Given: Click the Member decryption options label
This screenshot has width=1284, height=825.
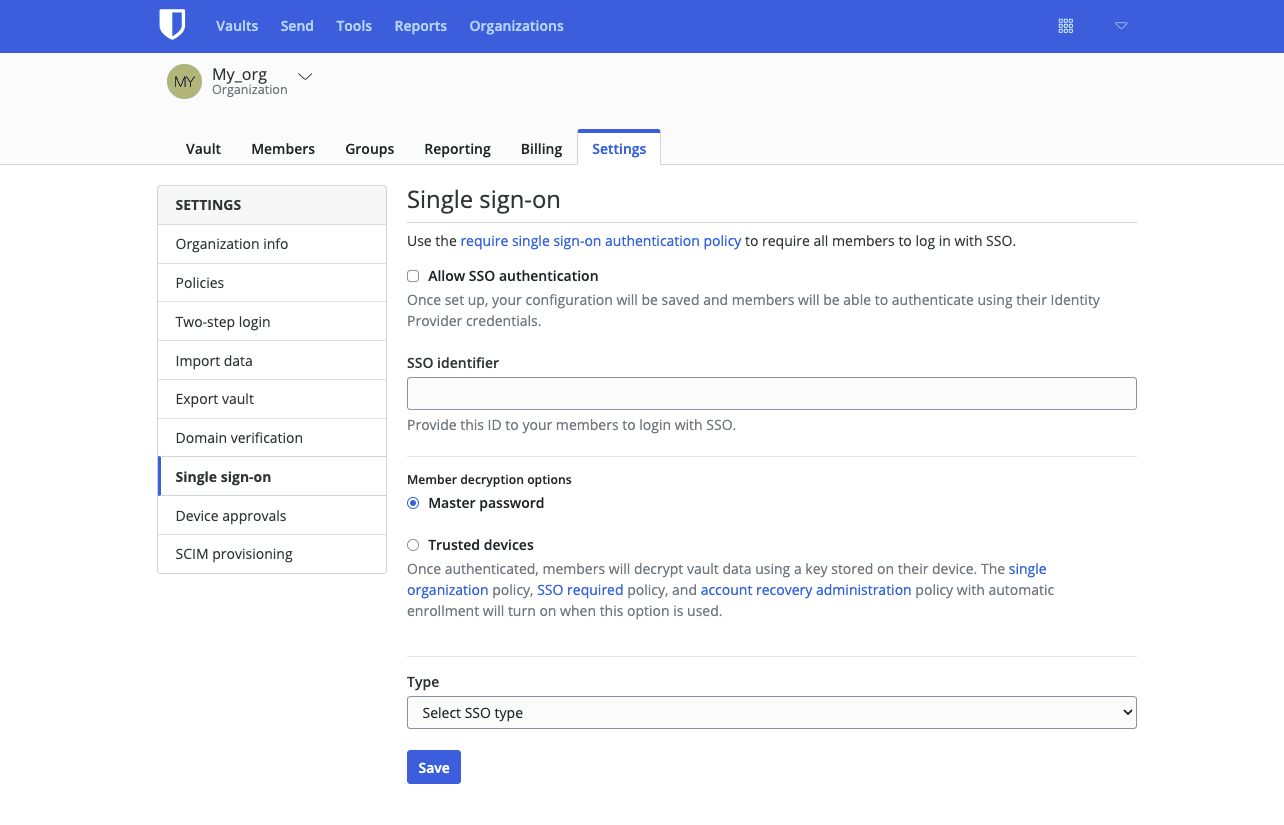Looking at the screenshot, I should tap(489, 480).
